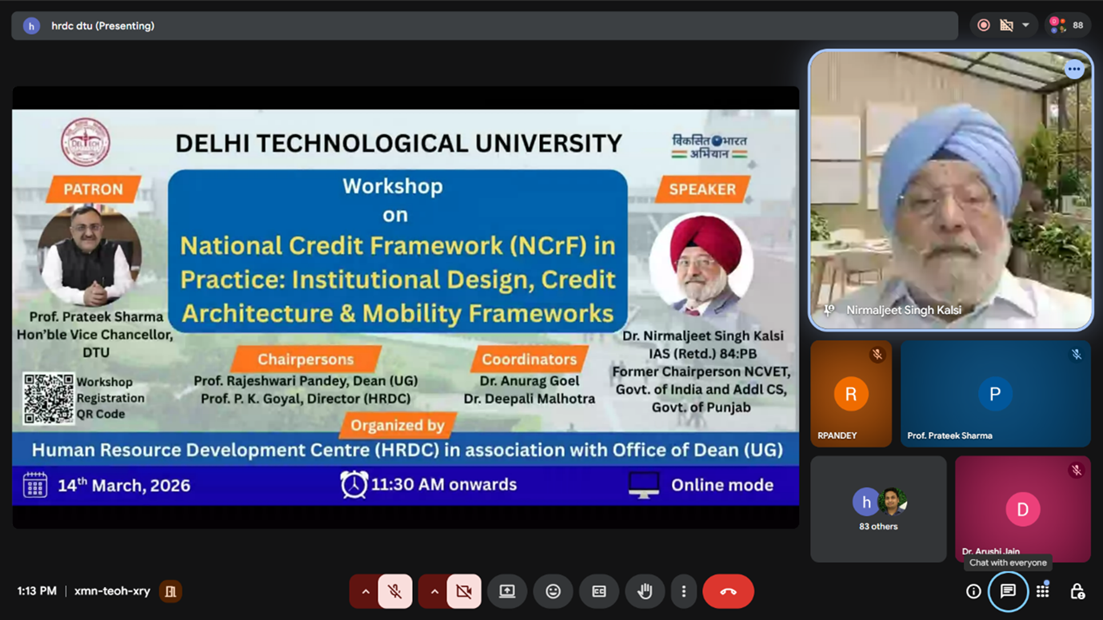Viewport: 1103px width, 620px height.
Task: Raise hand in the meeting
Action: tap(644, 591)
